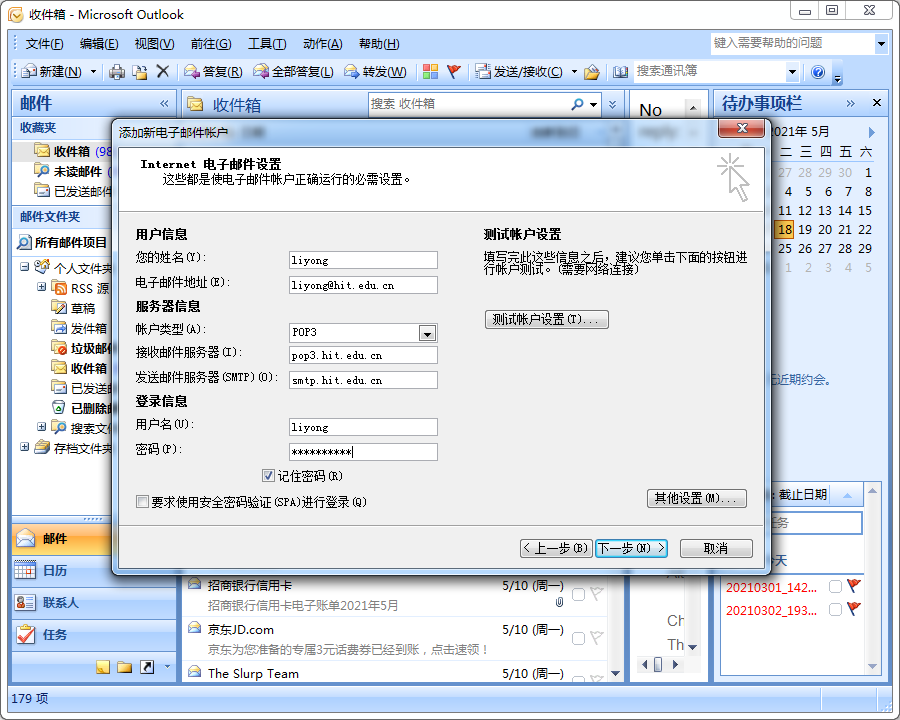Expand the Archive Folders (存档文件夹) node
Screen dimensions: 900x720
pos(24,447)
